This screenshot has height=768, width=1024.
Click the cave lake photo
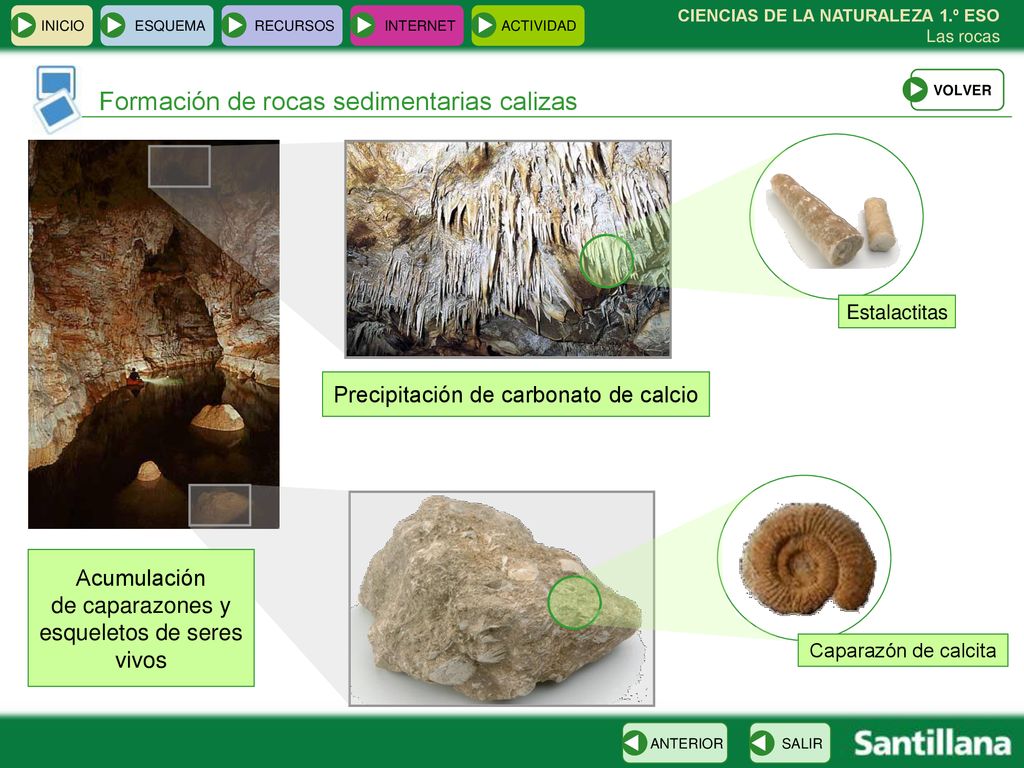pos(153,334)
